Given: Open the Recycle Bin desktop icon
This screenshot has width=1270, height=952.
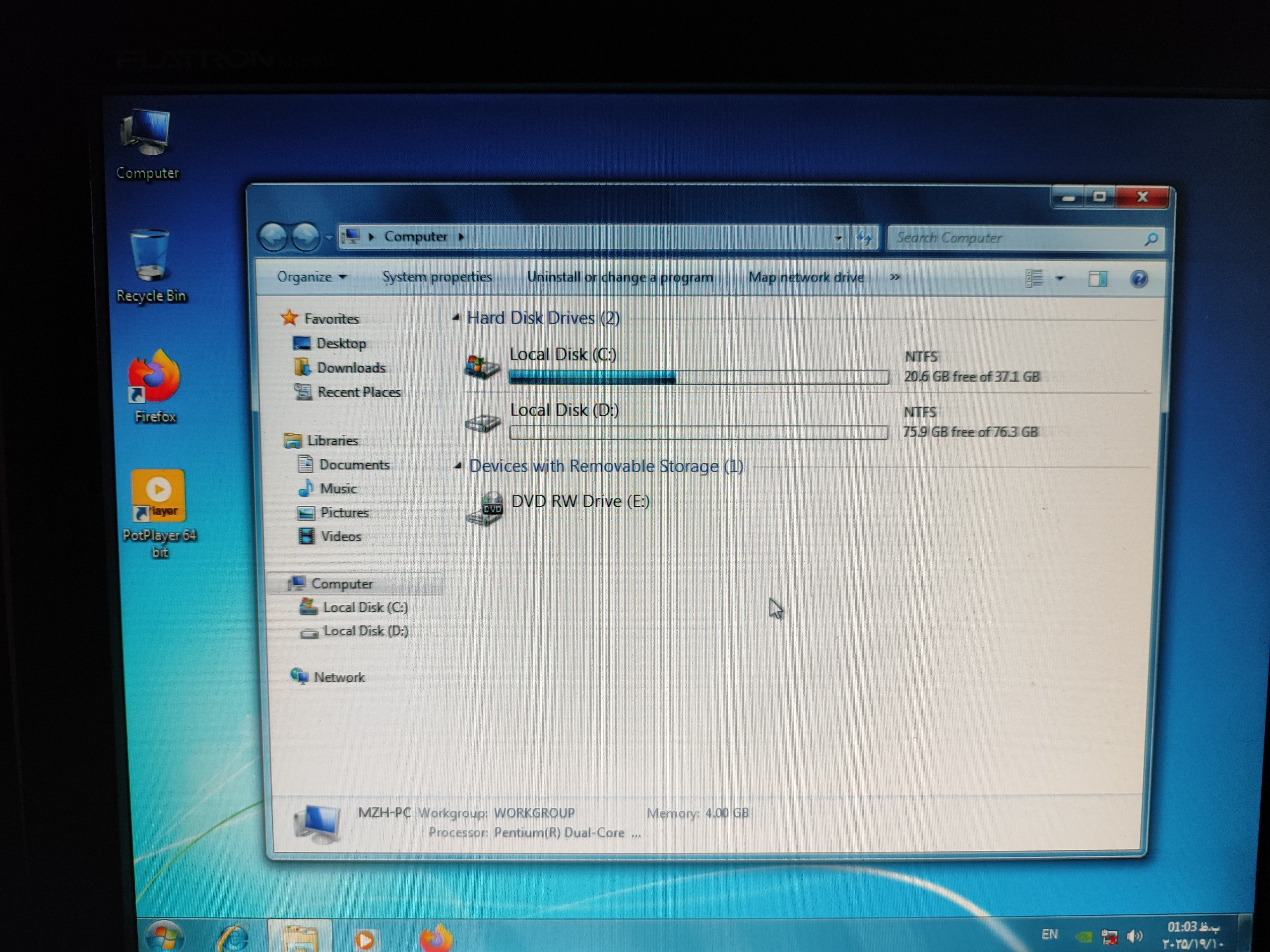Looking at the screenshot, I should pos(150,256).
